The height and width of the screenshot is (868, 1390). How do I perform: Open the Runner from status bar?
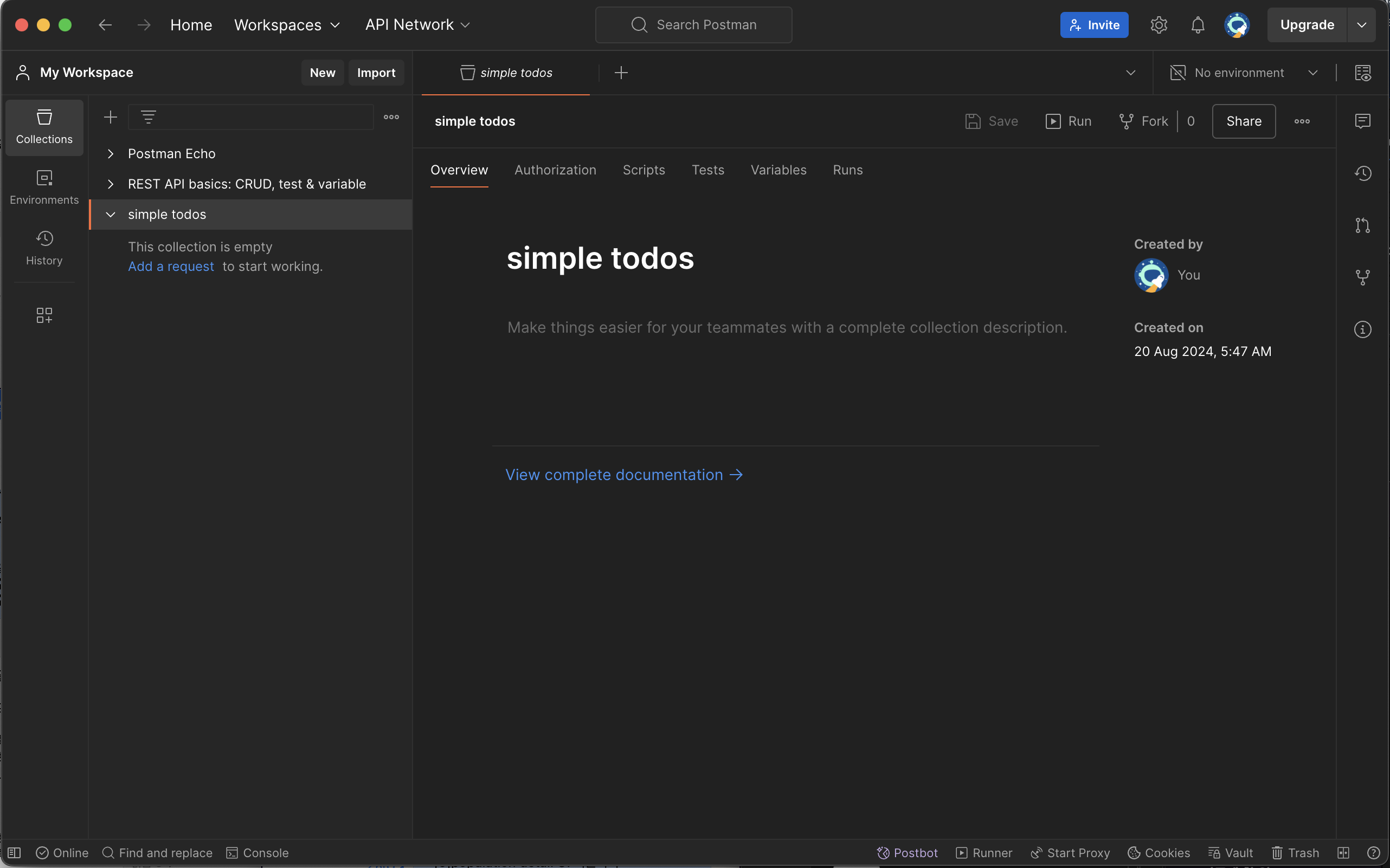(984, 852)
